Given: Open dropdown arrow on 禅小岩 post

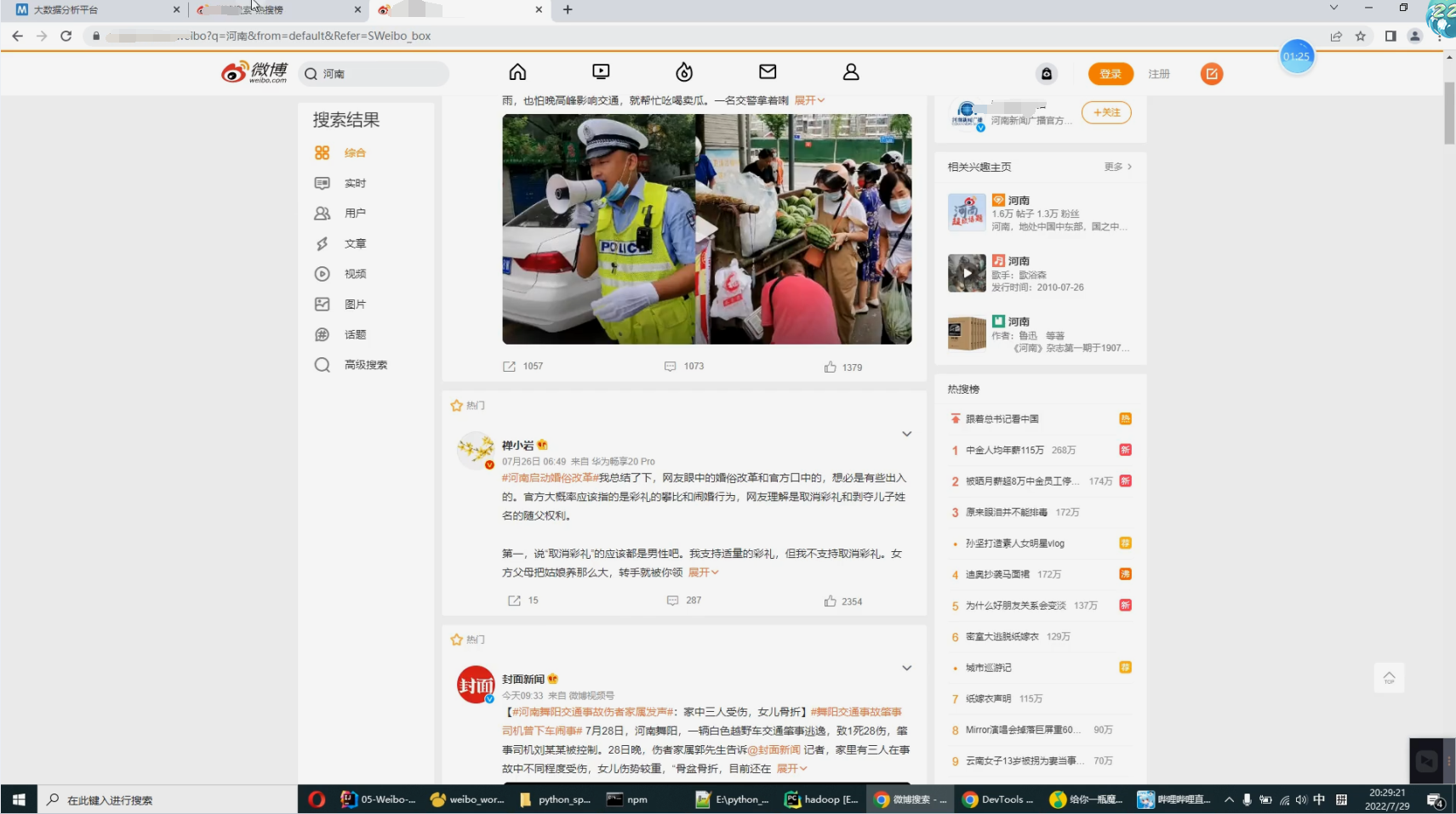Looking at the screenshot, I should 906,434.
